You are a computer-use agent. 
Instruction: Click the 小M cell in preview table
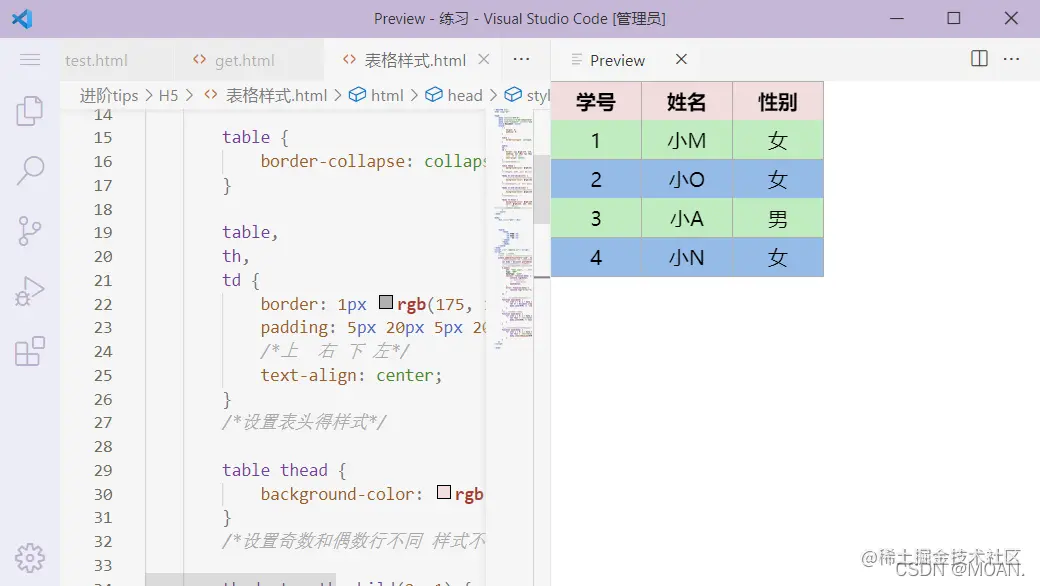coord(686,141)
